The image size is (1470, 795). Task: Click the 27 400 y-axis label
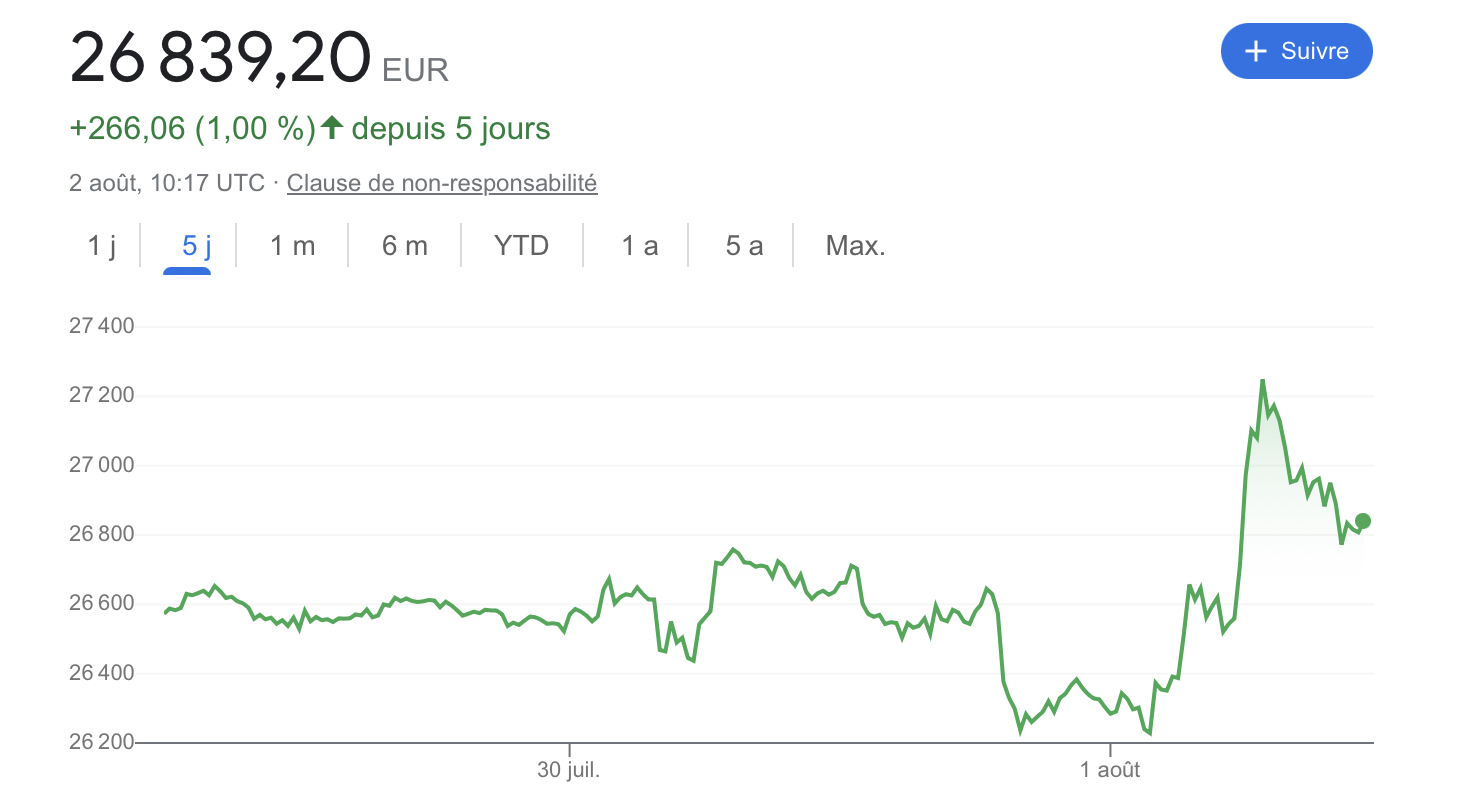101,326
